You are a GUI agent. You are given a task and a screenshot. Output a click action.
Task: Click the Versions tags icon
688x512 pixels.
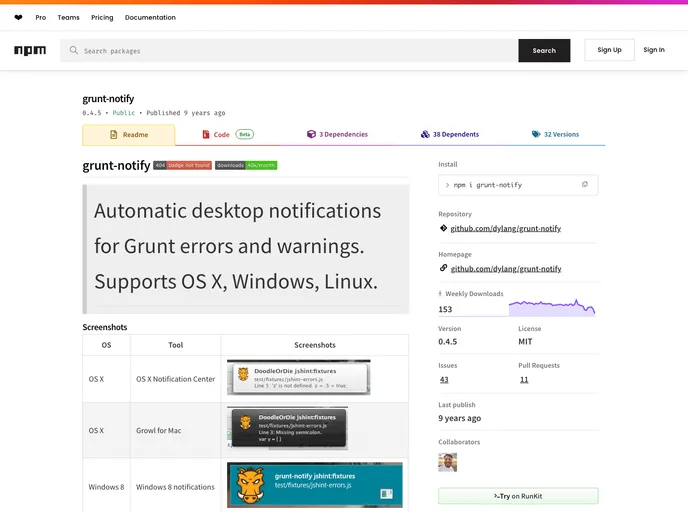coord(536,134)
